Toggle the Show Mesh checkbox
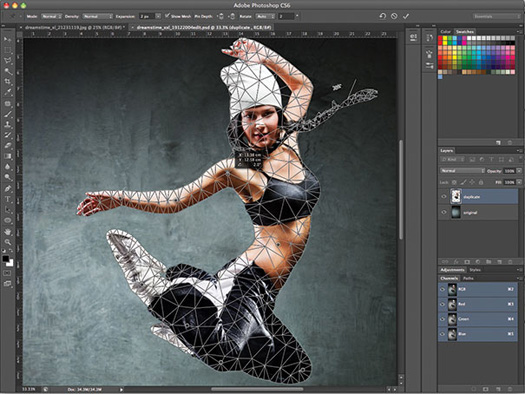The image size is (525, 394). [167, 16]
